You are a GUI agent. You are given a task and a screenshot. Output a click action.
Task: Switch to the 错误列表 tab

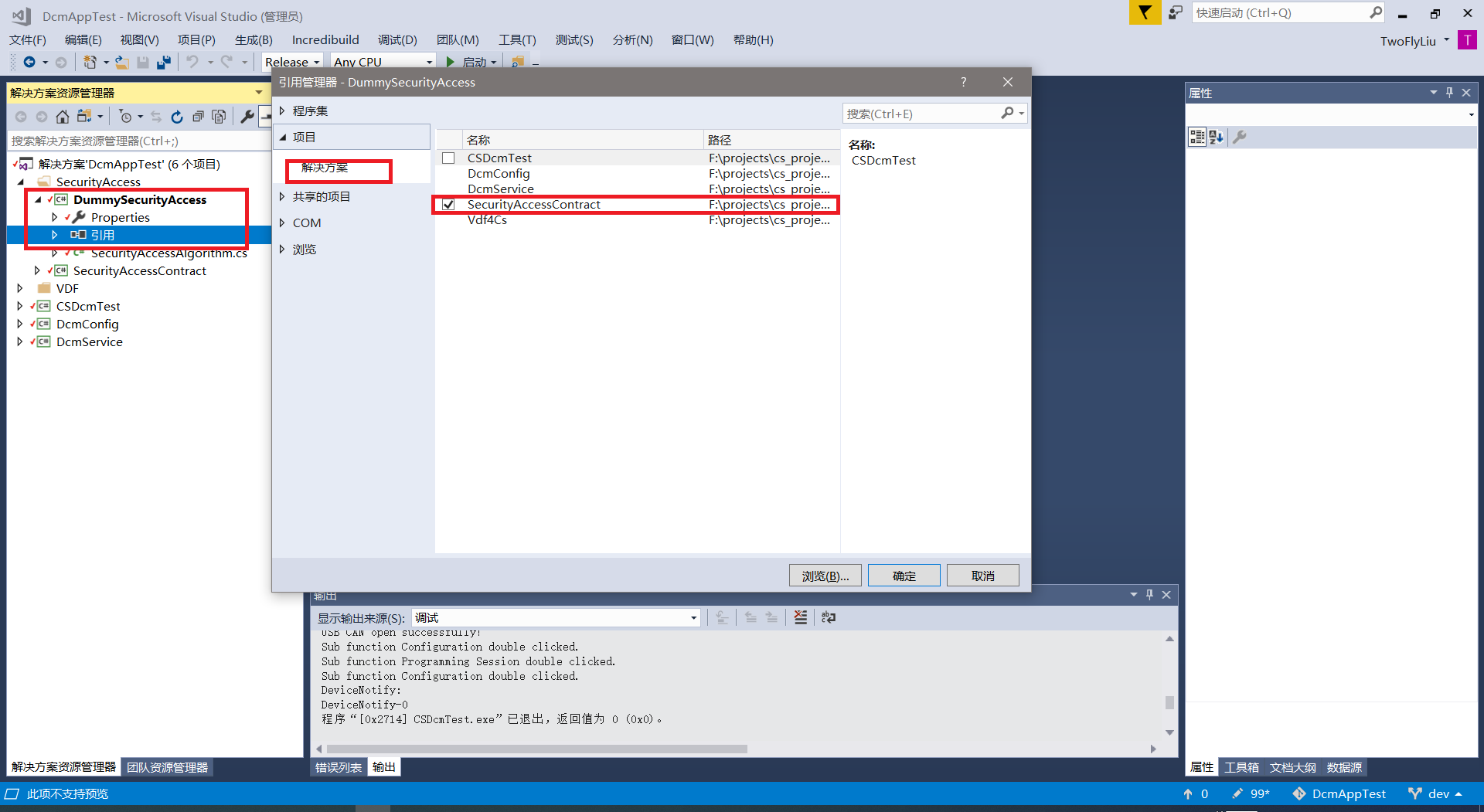coord(338,767)
